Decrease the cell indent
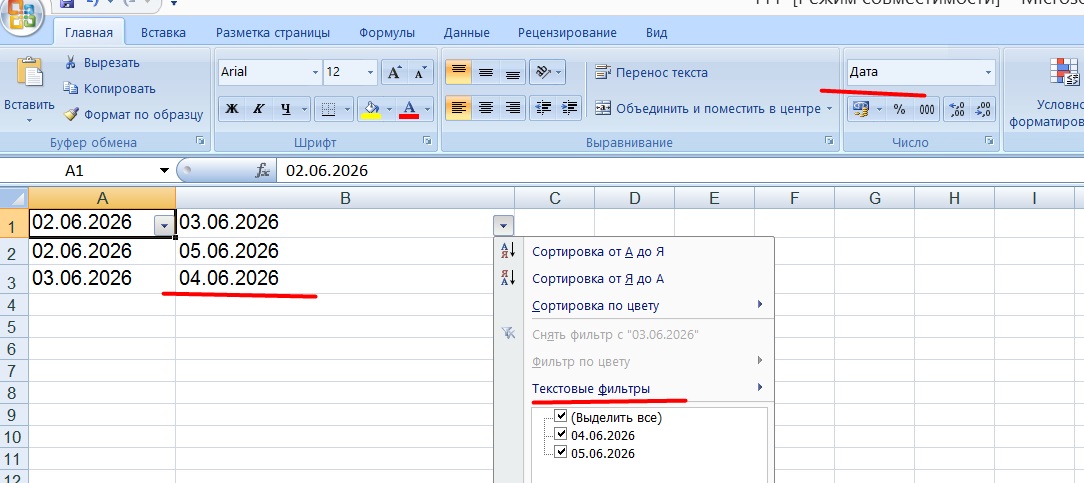 pos(543,108)
